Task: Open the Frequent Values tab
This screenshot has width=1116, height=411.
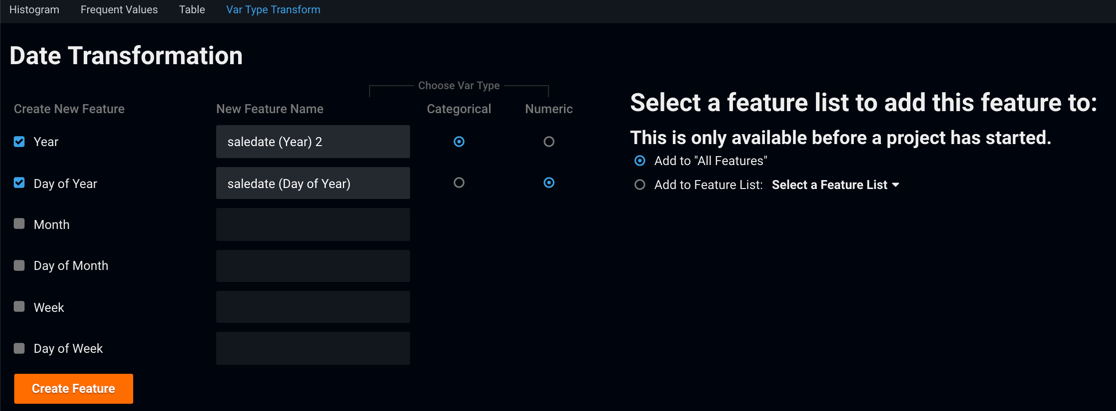Action: tap(119, 10)
